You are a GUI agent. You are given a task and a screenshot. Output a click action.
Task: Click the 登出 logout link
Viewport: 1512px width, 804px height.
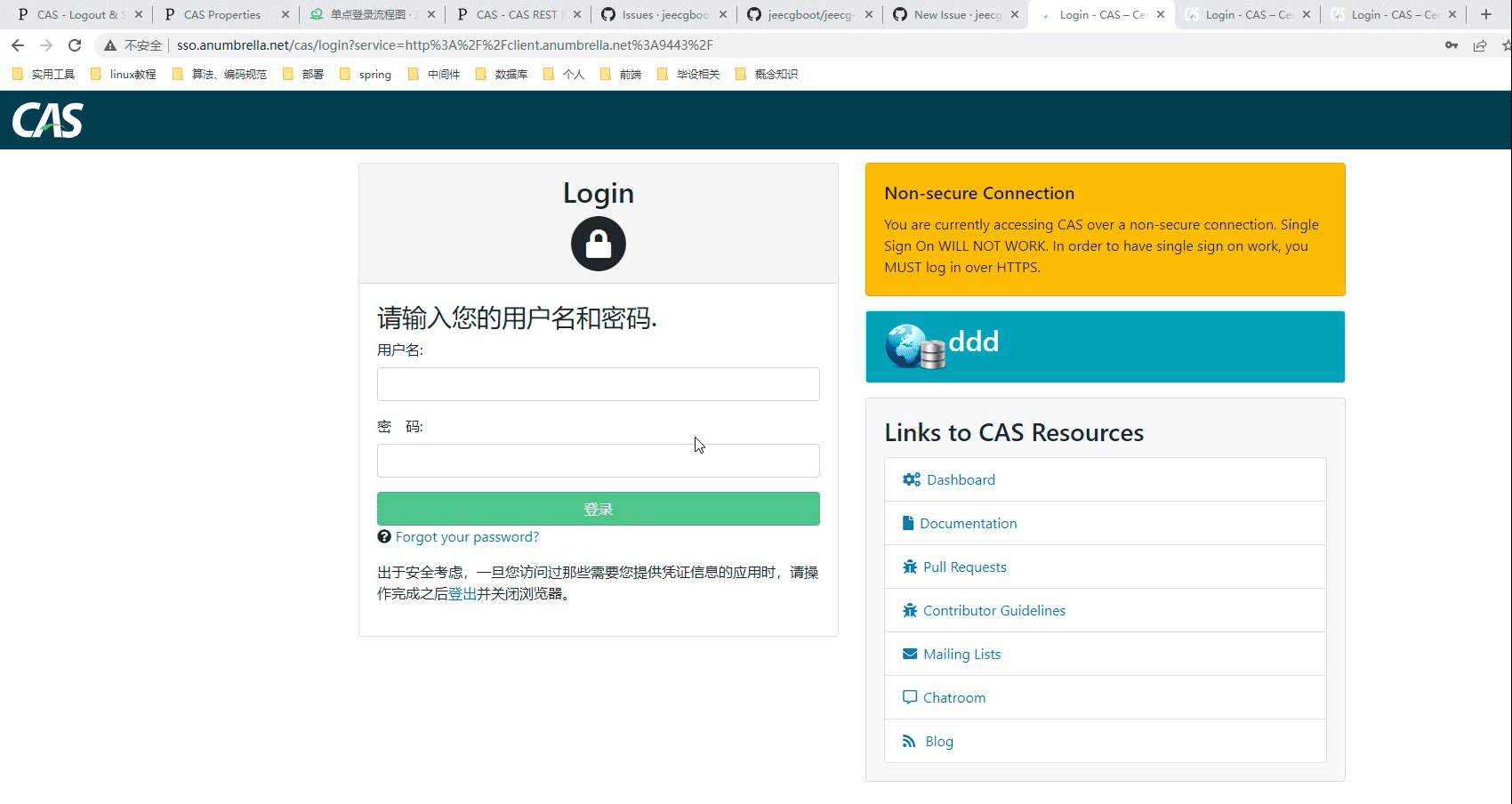pyautogui.click(x=462, y=594)
